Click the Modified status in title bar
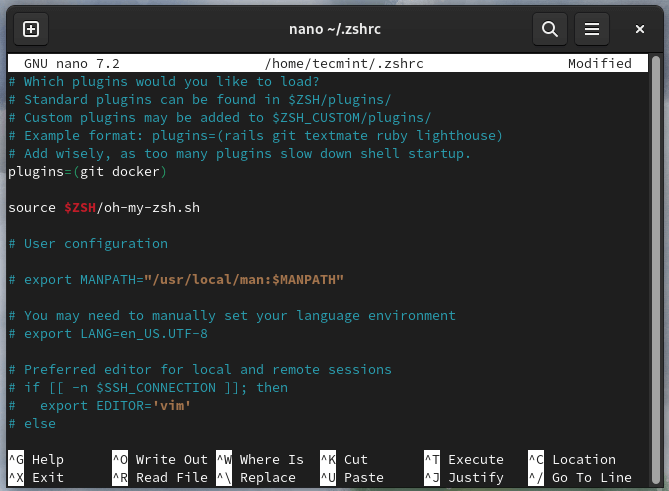Image resolution: width=669 pixels, height=491 pixels. click(599, 64)
